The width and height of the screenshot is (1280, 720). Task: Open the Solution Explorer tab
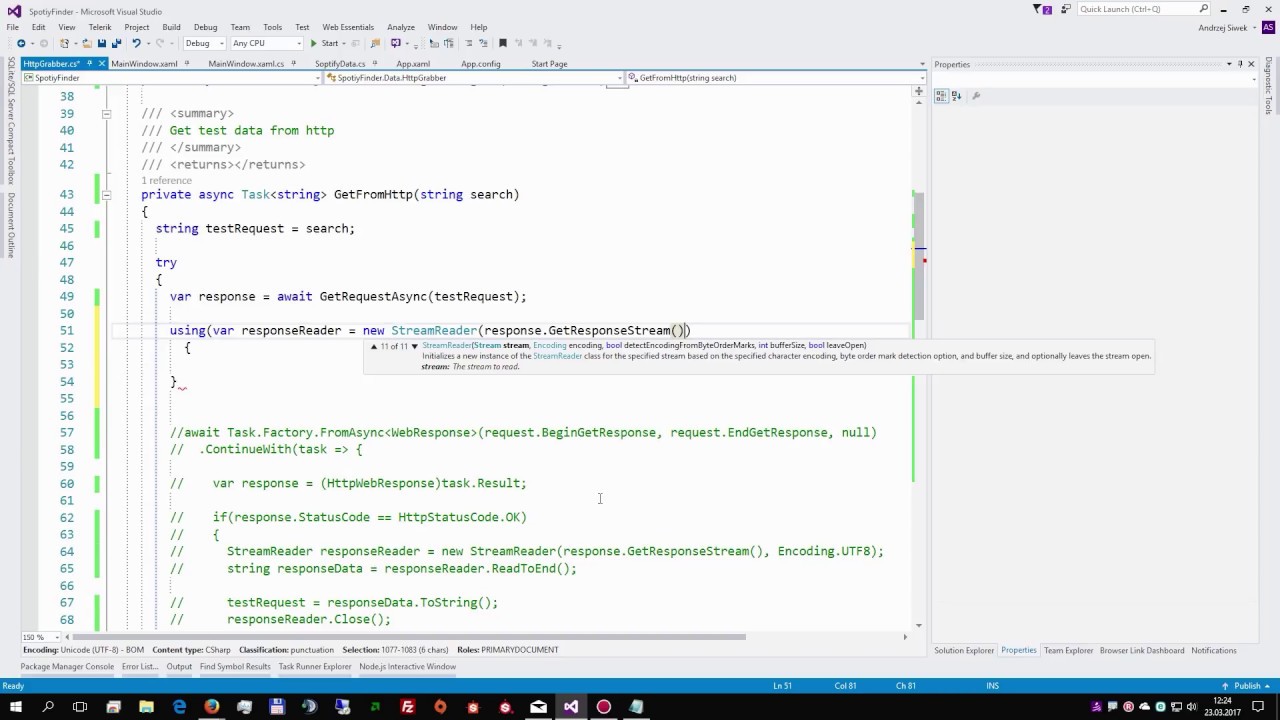coord(964,650)
